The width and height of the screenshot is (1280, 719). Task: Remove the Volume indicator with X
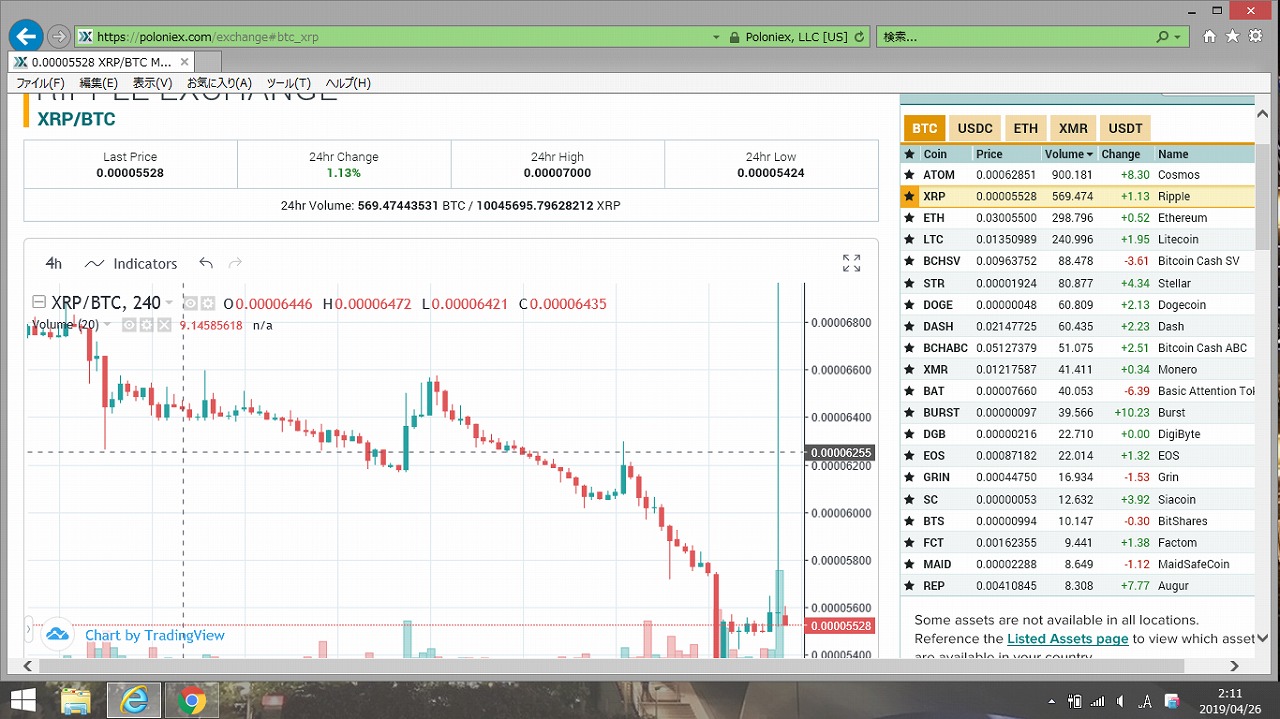click(163, 325)
